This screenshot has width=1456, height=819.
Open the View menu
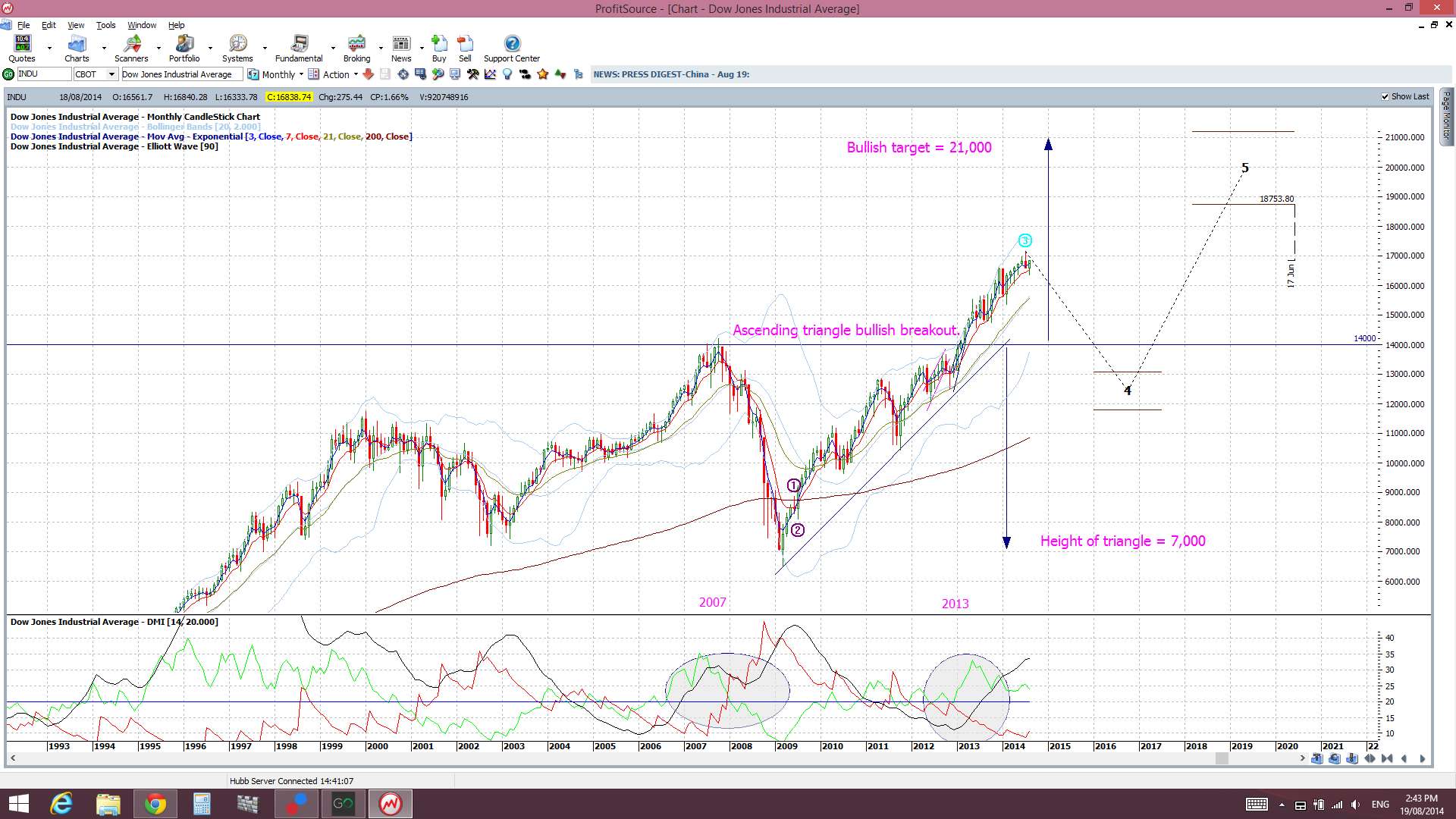(76, 25)
